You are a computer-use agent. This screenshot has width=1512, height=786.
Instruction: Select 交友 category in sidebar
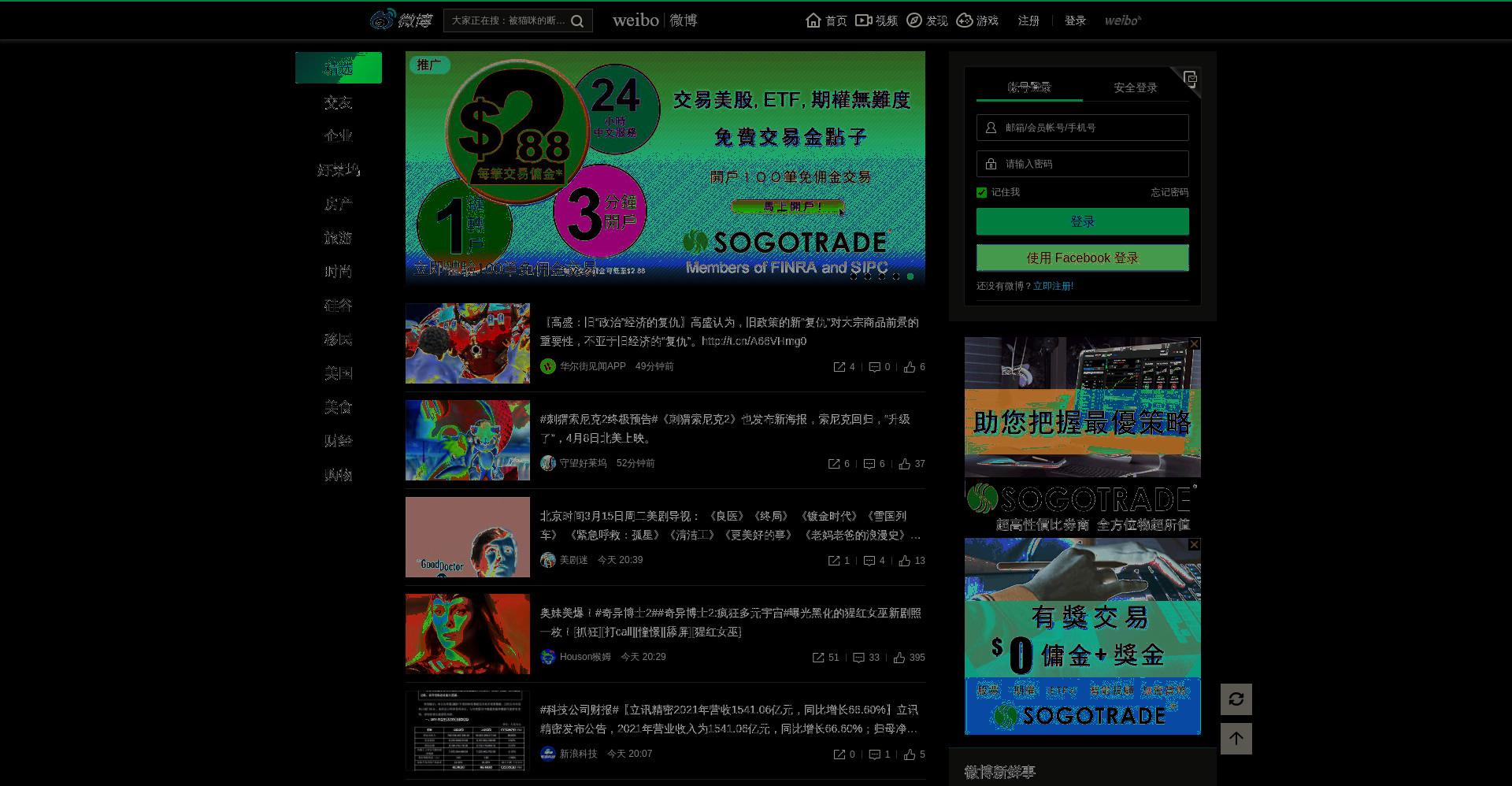click(x=339, y=102)
